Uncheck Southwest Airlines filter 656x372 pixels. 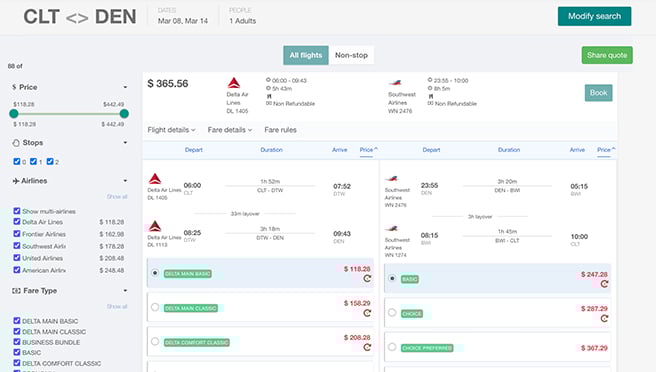[x=17, y=246]
